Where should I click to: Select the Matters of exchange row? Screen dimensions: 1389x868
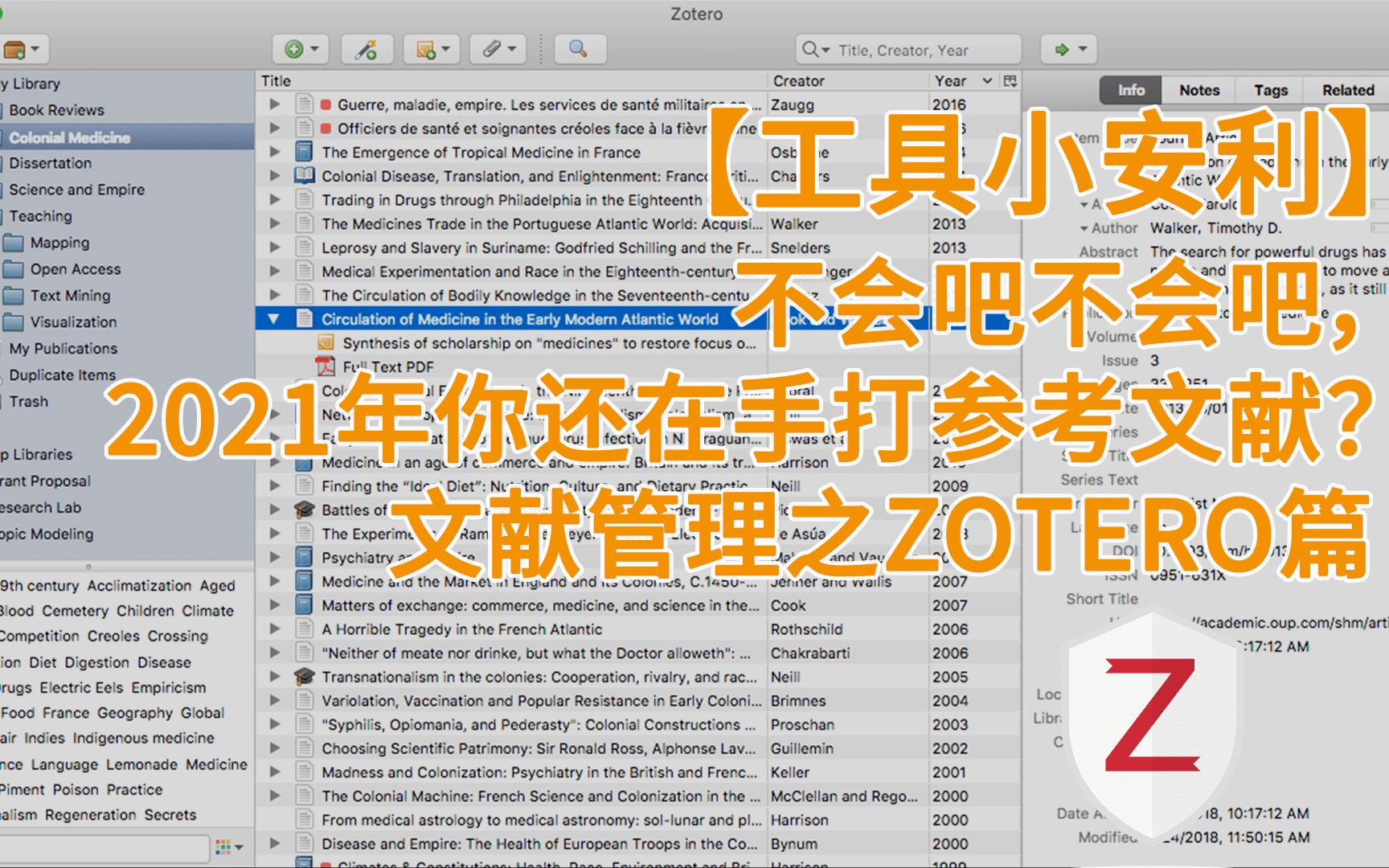tap(639, 605)
